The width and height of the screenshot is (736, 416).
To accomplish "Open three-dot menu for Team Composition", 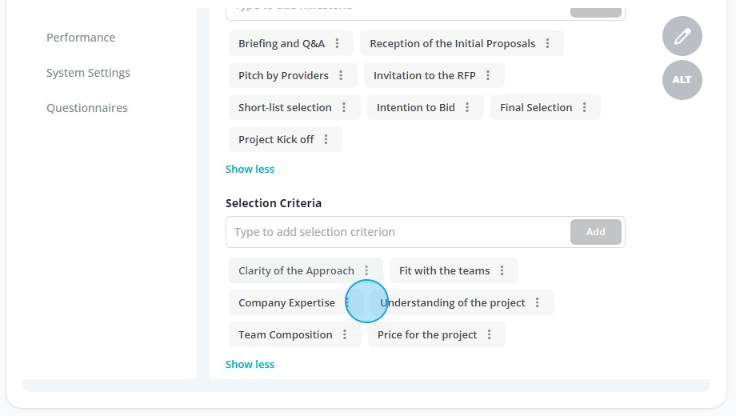I will [345, 334].
